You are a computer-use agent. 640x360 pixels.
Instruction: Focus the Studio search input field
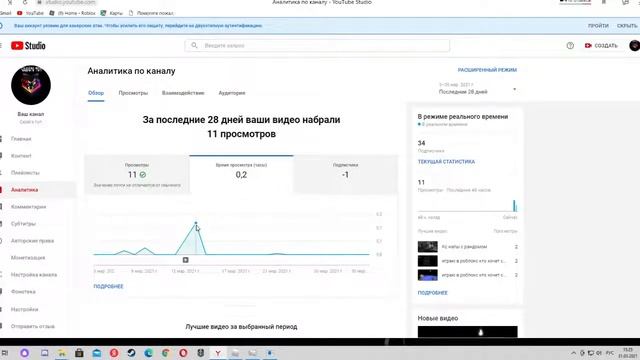coord(317,46)
